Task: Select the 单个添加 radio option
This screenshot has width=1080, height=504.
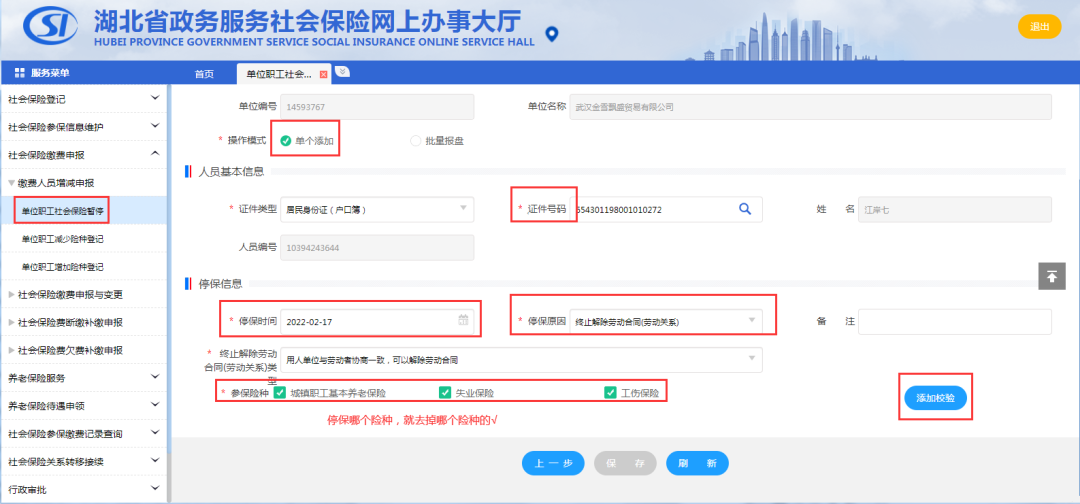Action: (x=285, y=140)
